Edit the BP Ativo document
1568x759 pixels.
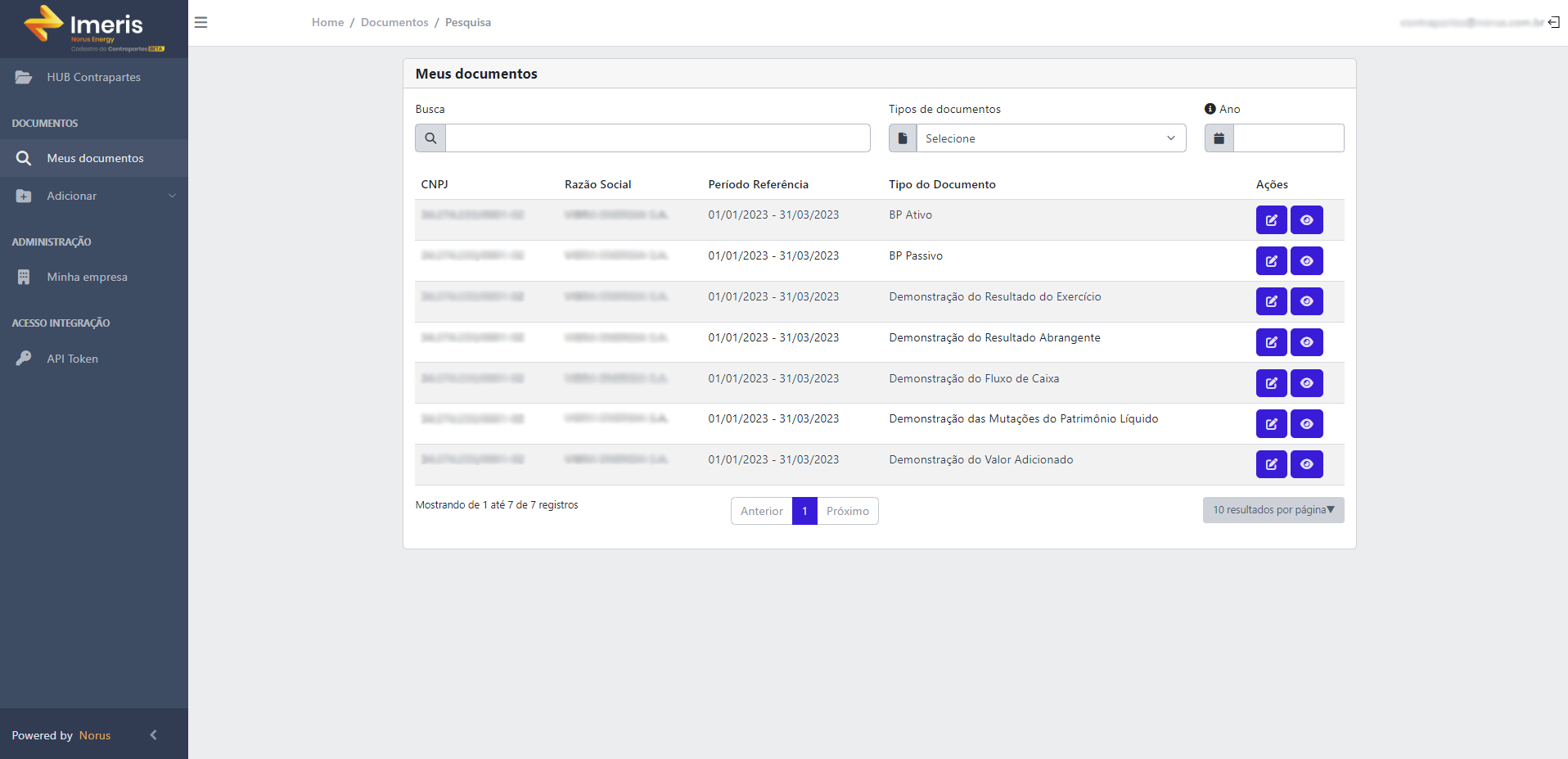pos(1271,219)
